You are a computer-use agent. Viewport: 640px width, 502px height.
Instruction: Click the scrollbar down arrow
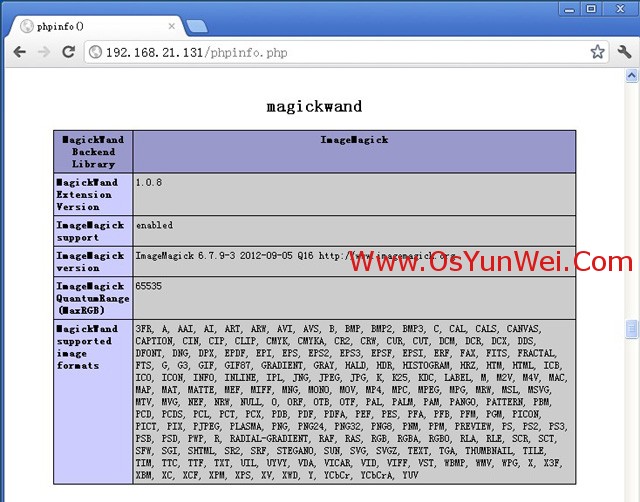click(x=632, y=495)
